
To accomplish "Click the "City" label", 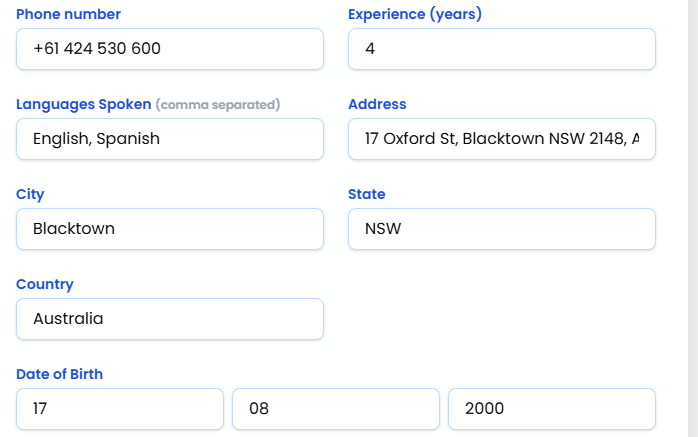I will (x=31, y=194).
